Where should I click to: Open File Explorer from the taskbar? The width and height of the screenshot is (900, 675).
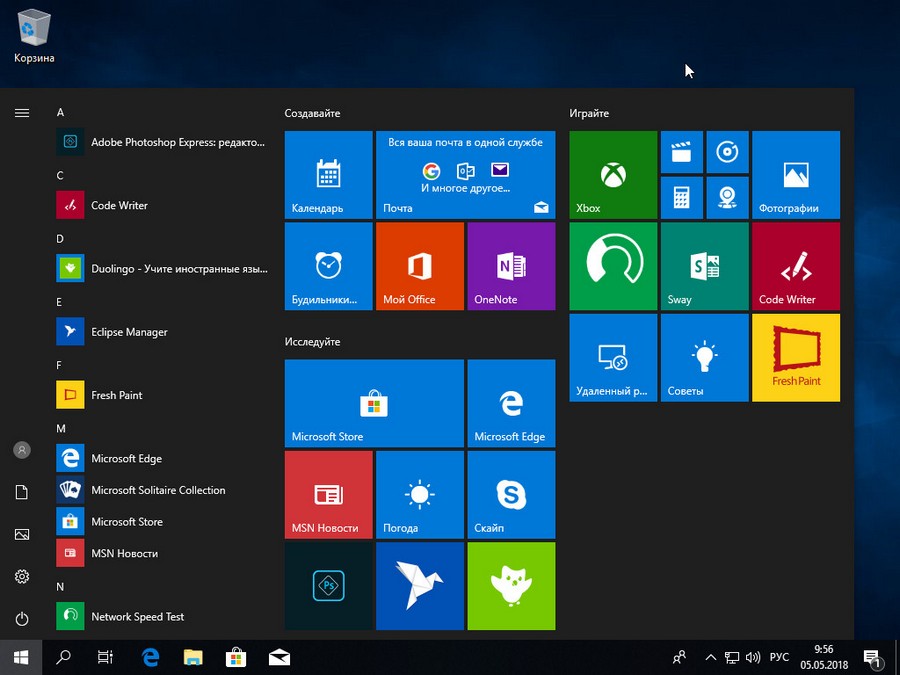click(x=193, y=657)
